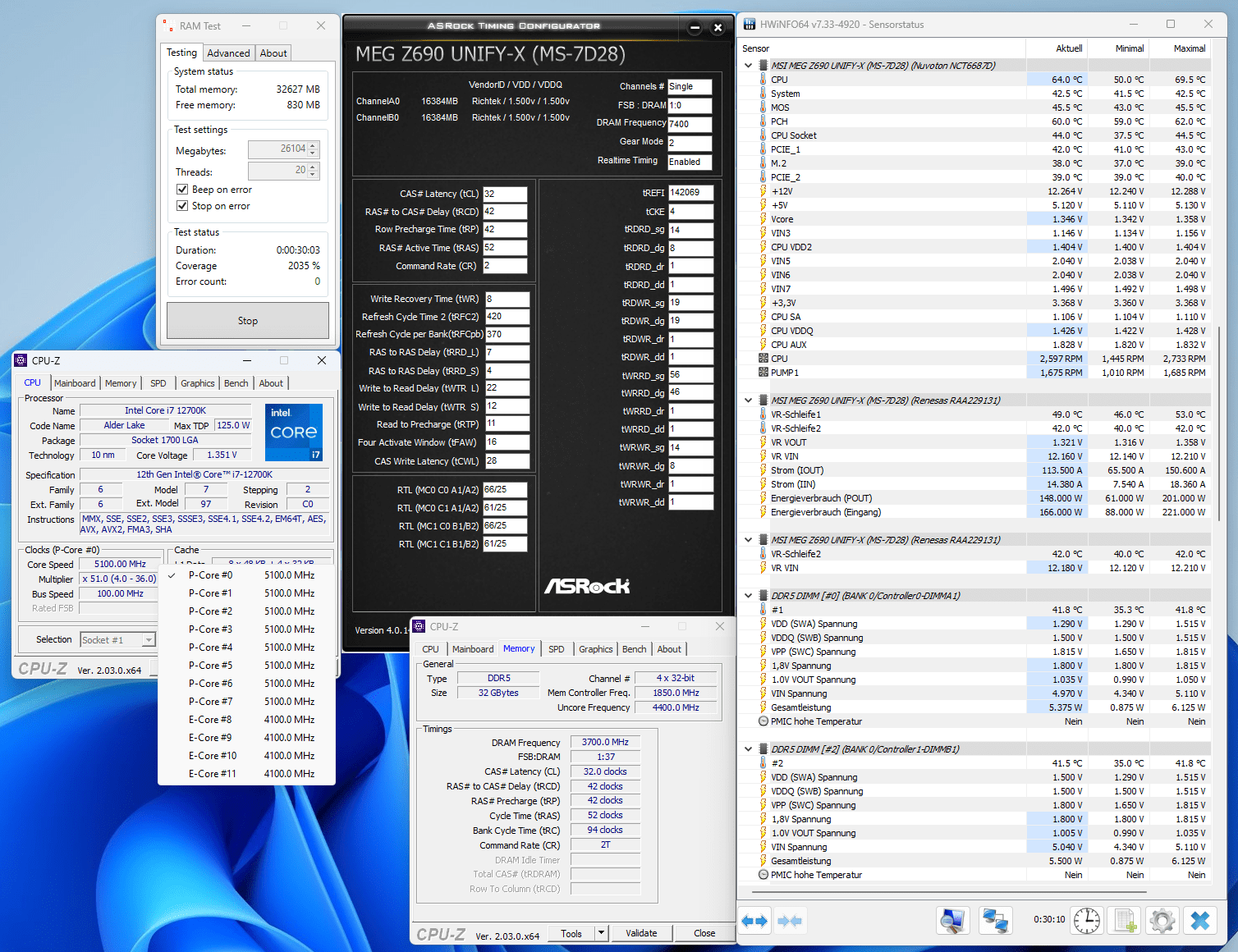Click Minimal column header in HWiNFO

1119,48
